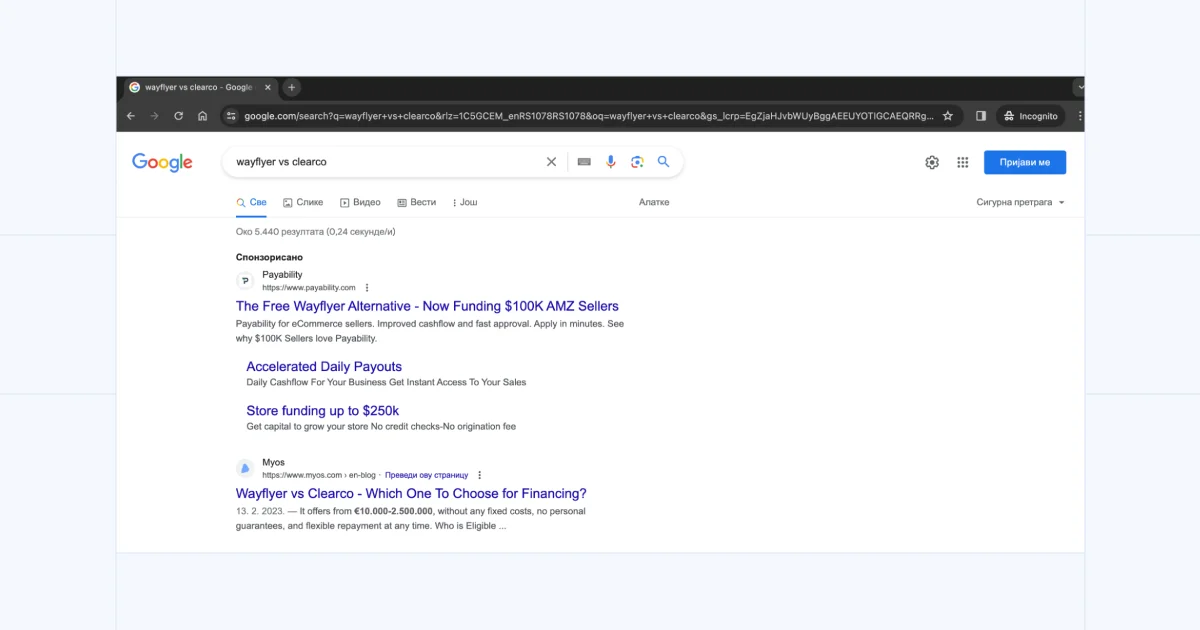Expand Сигурна претрага dropdown
Image resolution: width=1200 pixels, height=630 pixels.
click(1021, 202)
